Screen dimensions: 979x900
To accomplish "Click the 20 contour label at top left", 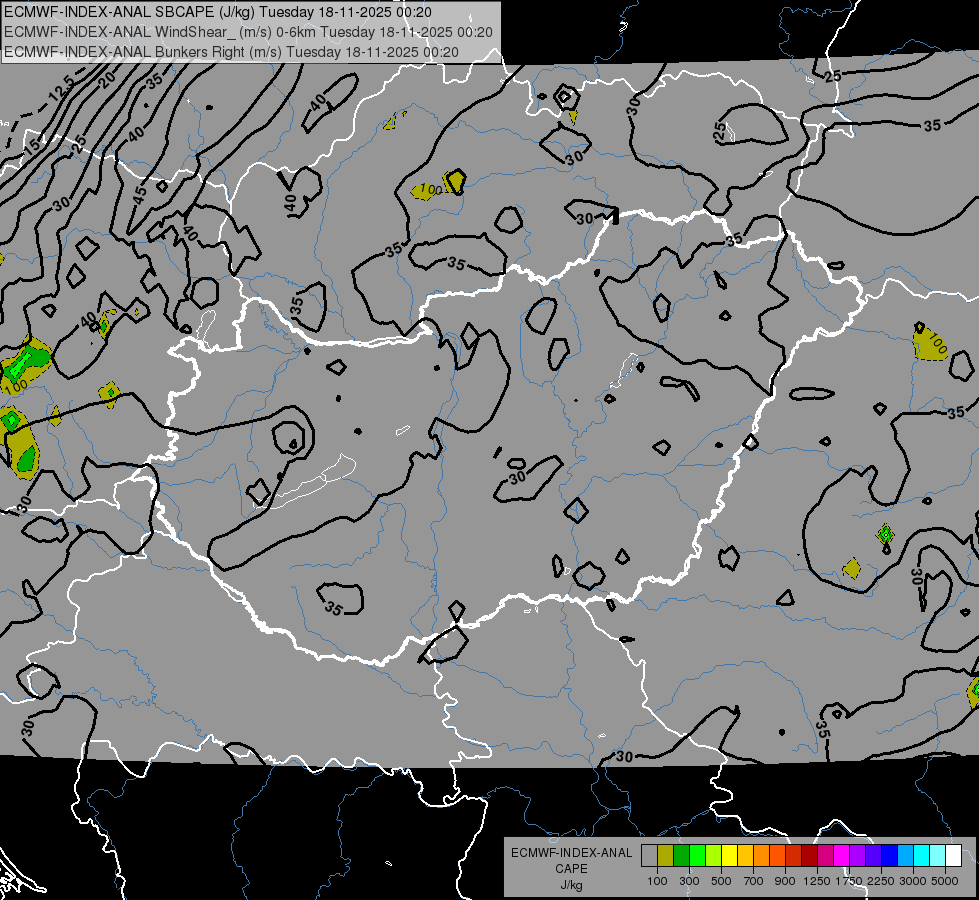I will tap(107, 79).
